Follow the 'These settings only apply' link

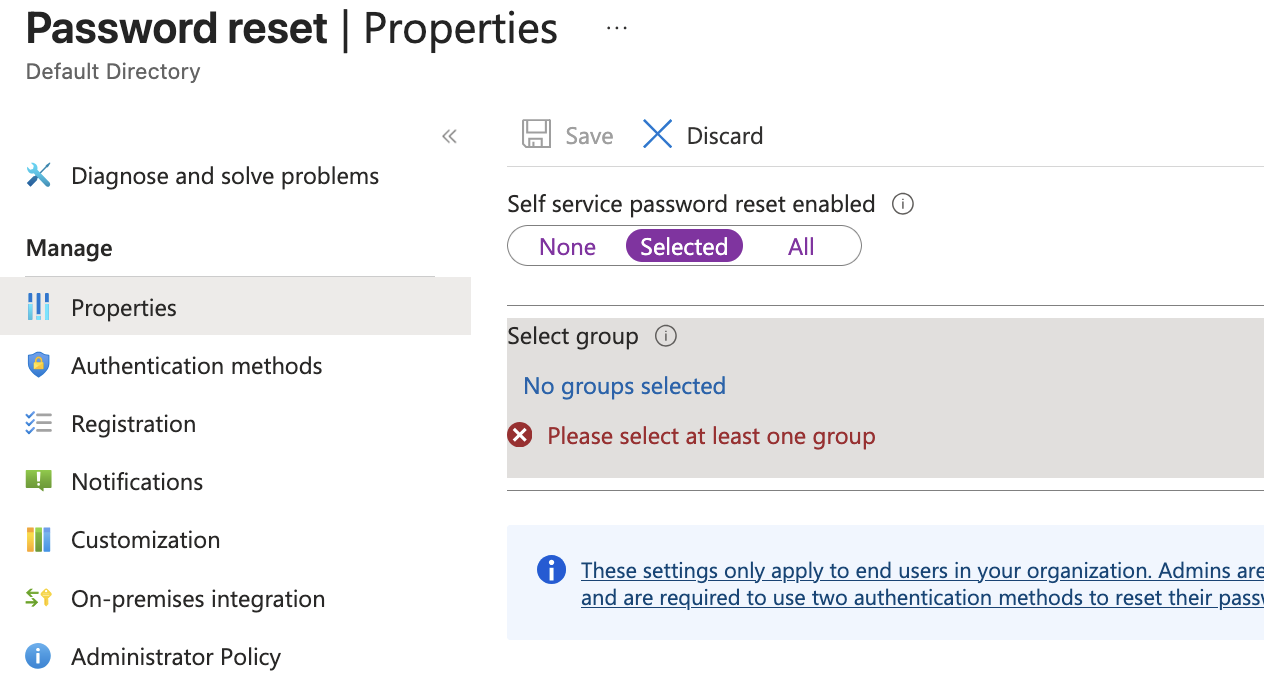(922, 584)
